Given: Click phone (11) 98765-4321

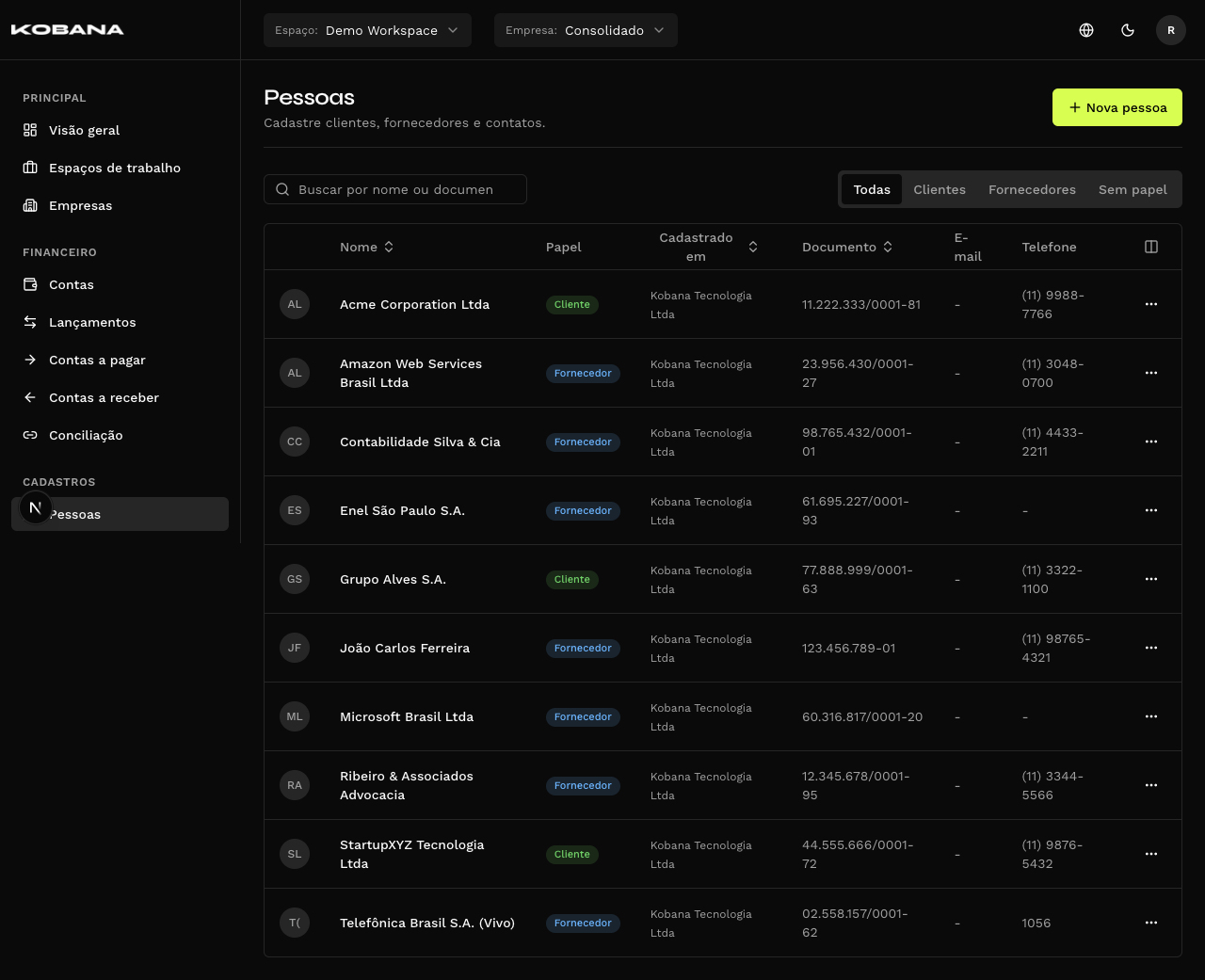Looking at the screenshot, I should pos(1056,648).
